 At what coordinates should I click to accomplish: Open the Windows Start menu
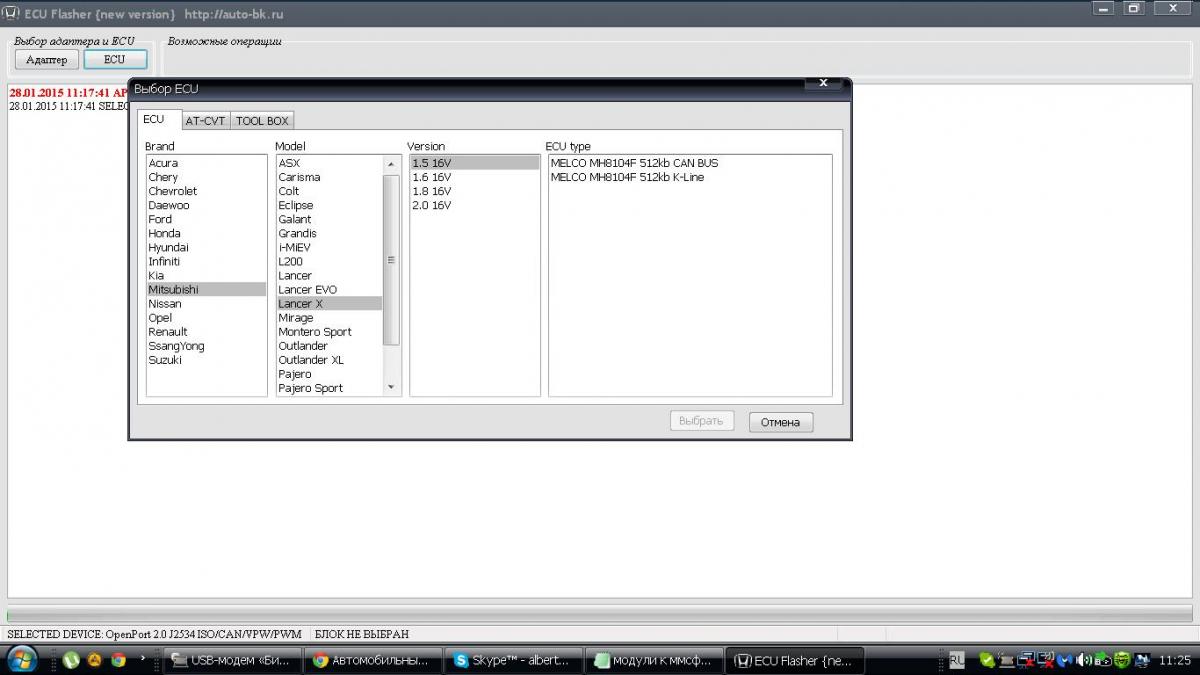(x=22, y=659)
